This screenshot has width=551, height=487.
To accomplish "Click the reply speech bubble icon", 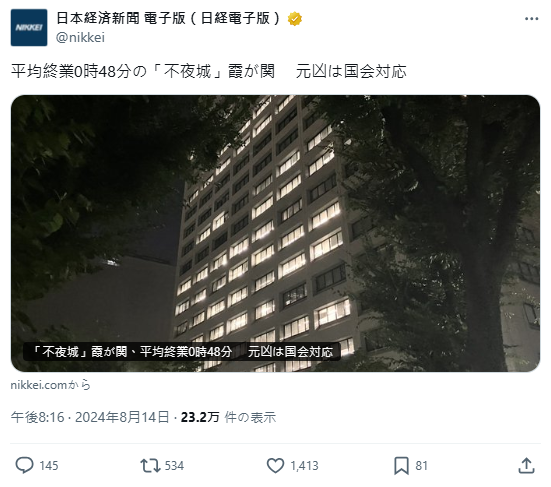I will [24, 466].
